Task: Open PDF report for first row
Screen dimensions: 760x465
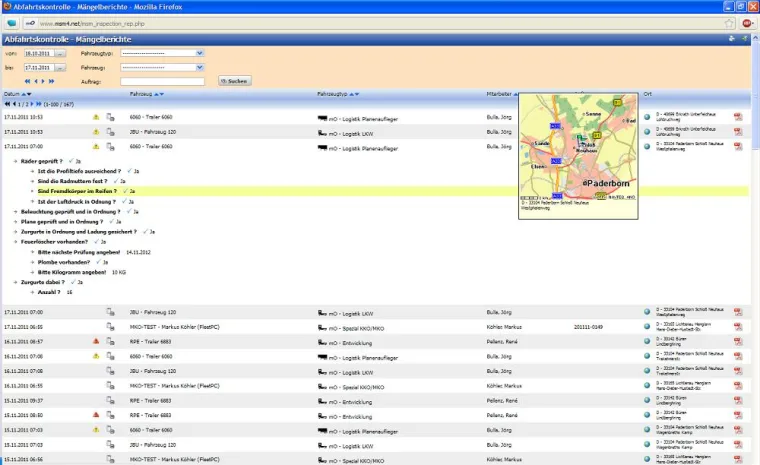Action: (738, 117)
